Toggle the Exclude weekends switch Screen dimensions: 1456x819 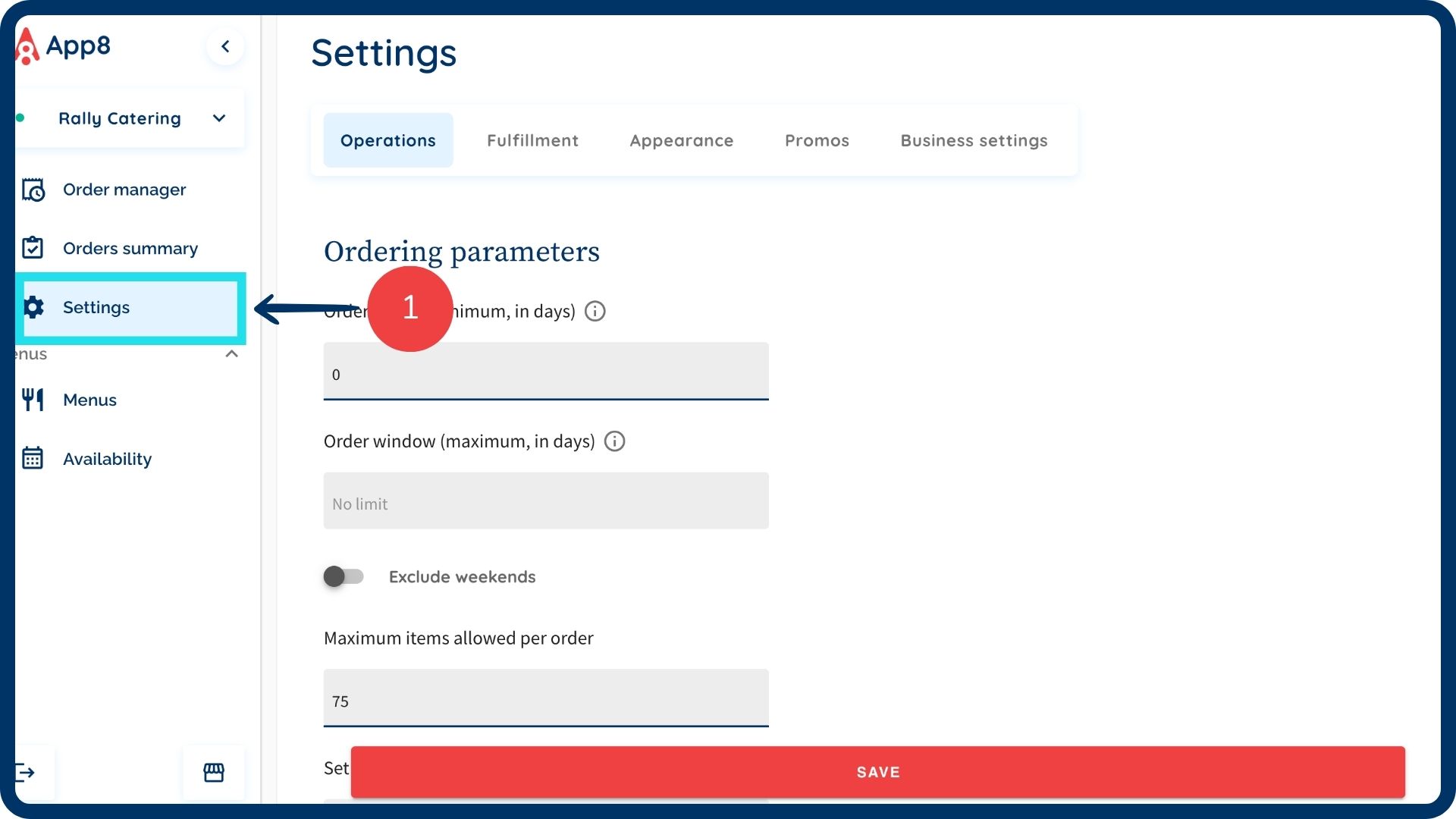pyautogui.click(x=344, y=576)
